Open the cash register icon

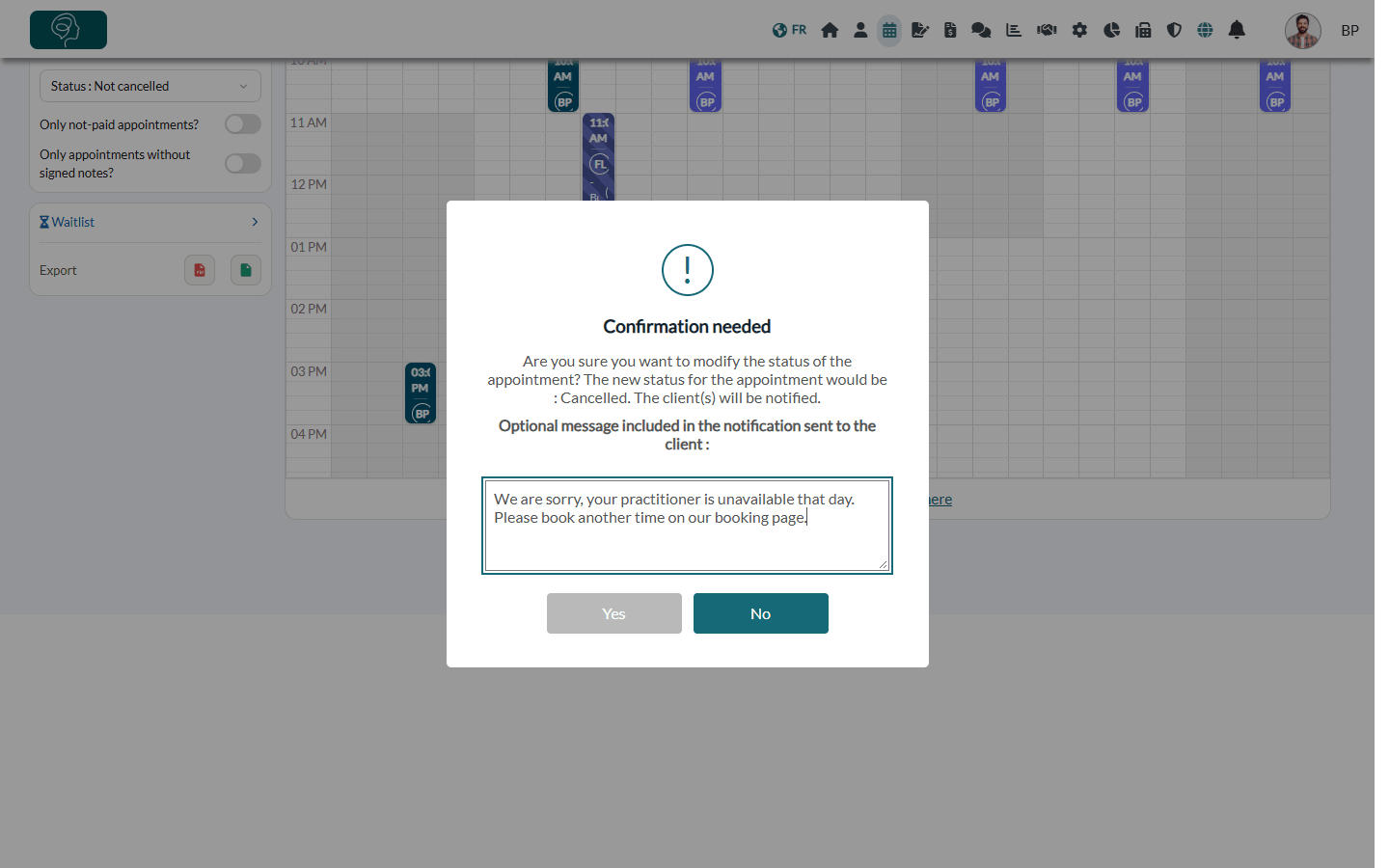1143,30
